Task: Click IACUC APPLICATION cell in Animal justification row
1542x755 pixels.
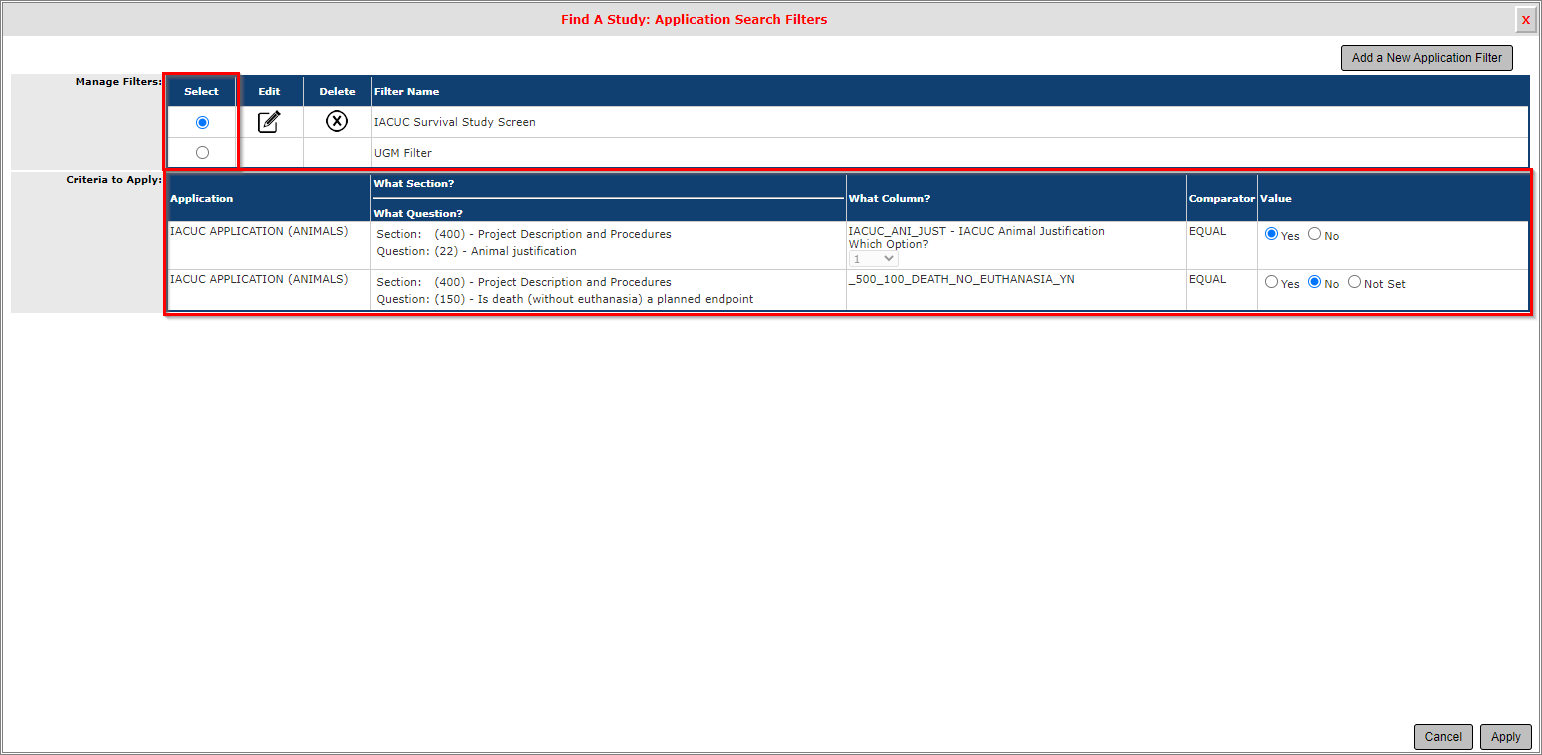Action: [x=259, y=231]
